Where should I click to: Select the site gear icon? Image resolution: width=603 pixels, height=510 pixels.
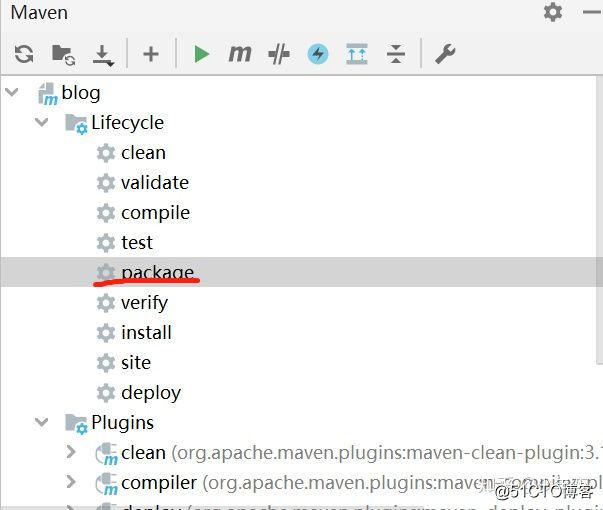(x=106, y=363)
